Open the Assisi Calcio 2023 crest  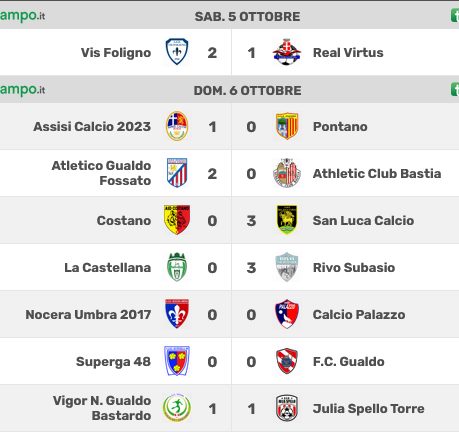coord(177,126)
